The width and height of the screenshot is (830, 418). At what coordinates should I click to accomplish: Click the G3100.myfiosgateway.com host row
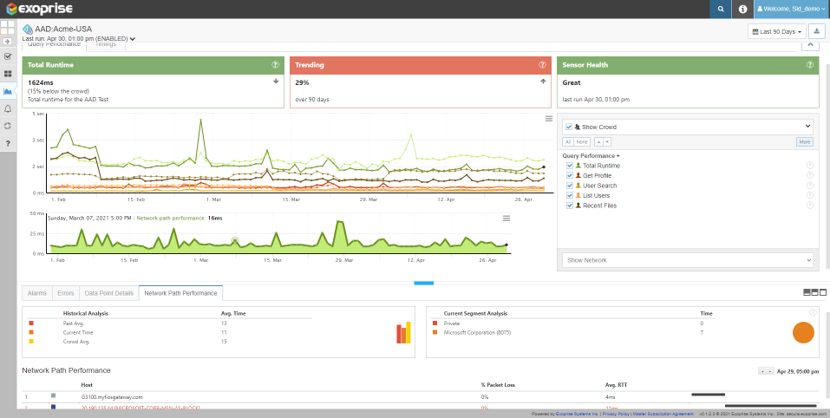[423, 396]
